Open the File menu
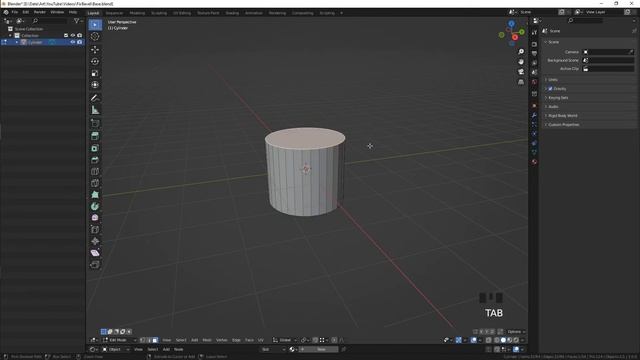This screenshot has height=360, width=640. (15, 12)
